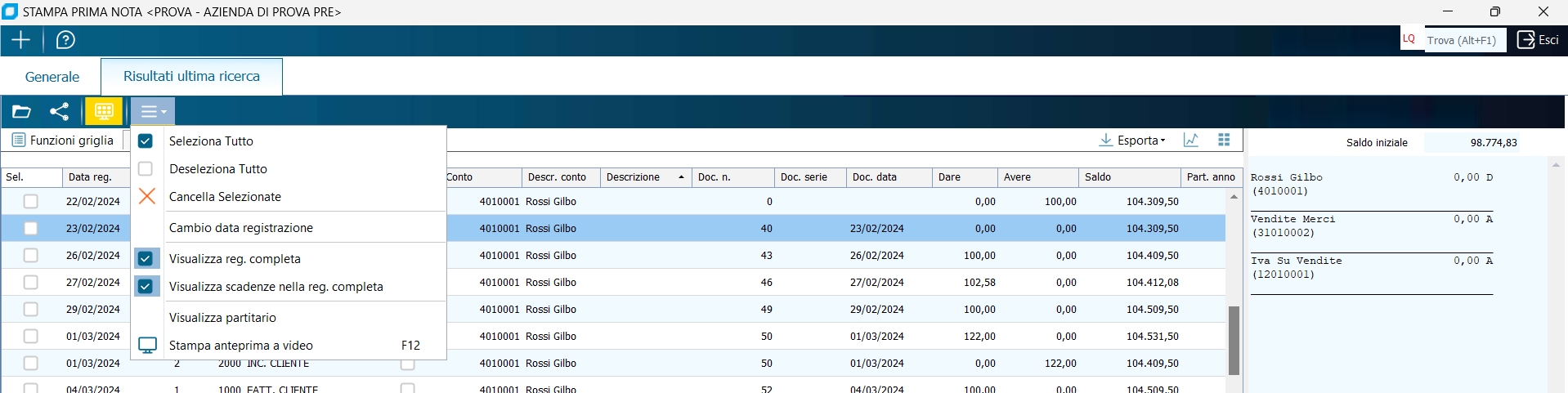Click the share icon in toolbar
The image size is (1568, 393).
click(60, 111)
